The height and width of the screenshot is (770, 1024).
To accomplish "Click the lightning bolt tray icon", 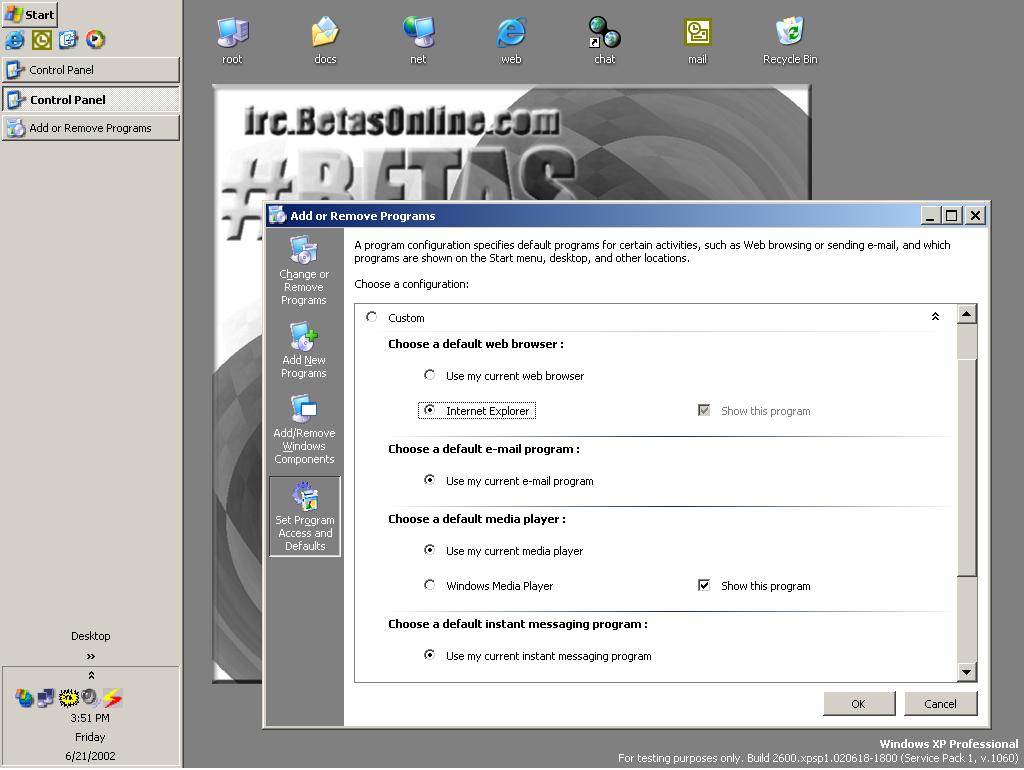I will 112,698.
